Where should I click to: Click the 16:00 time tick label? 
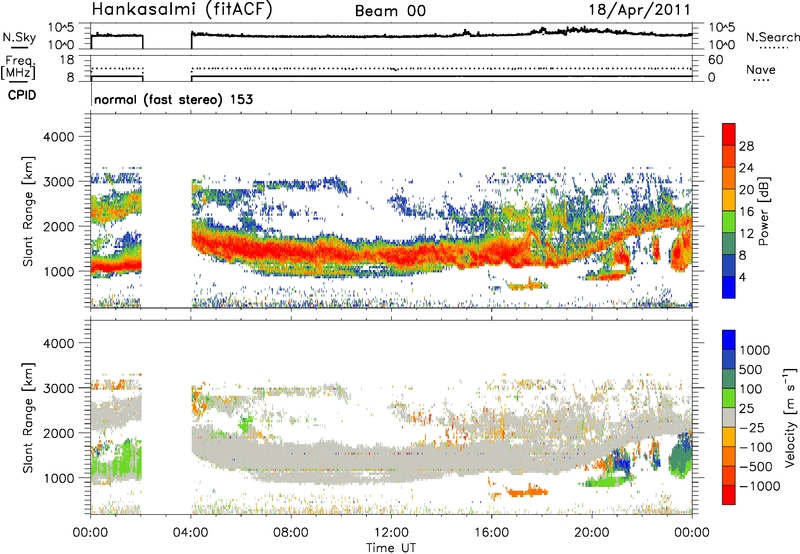pos(491,533)
